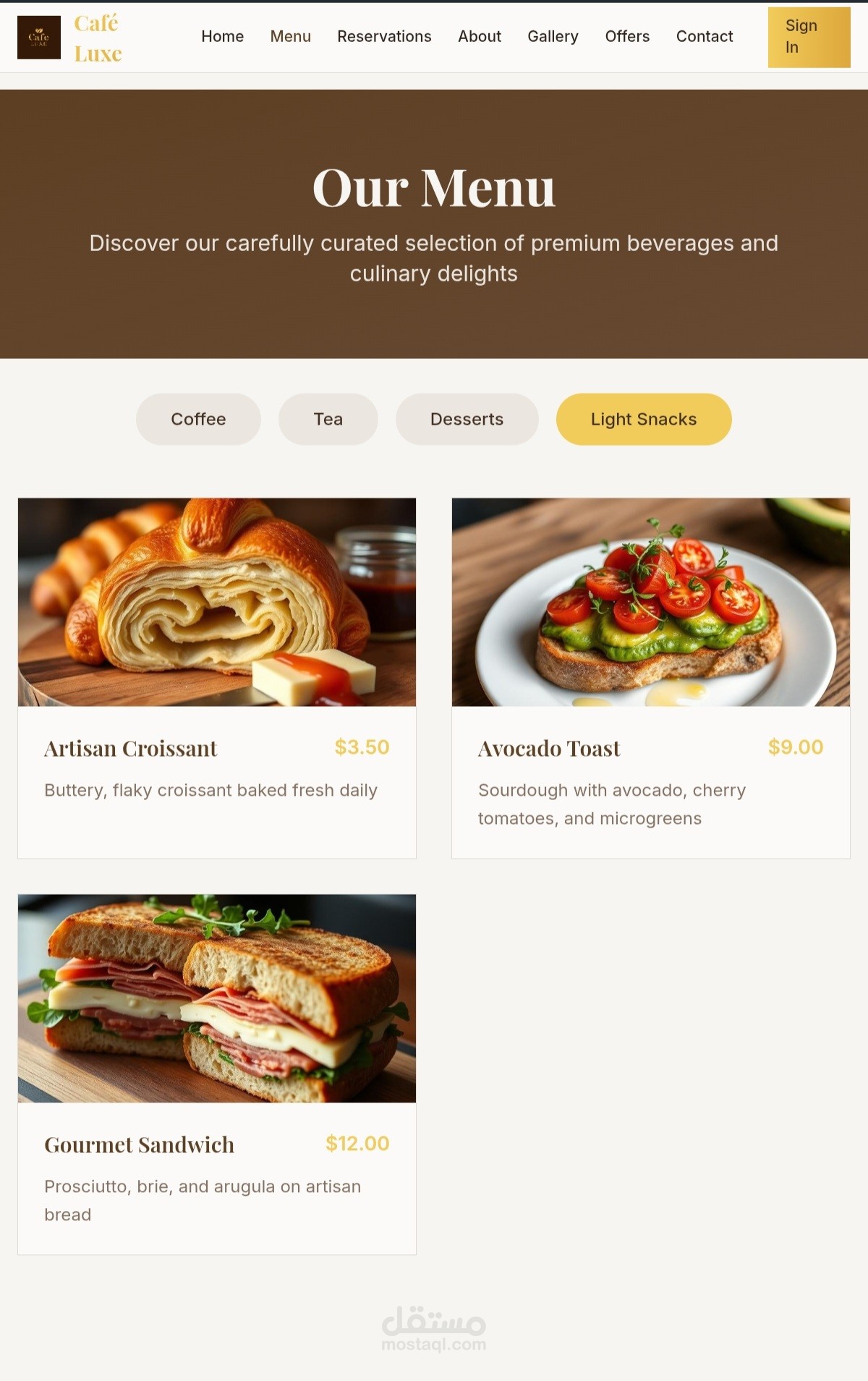
Task: View the Offers page
Action: tap(627, 36)
